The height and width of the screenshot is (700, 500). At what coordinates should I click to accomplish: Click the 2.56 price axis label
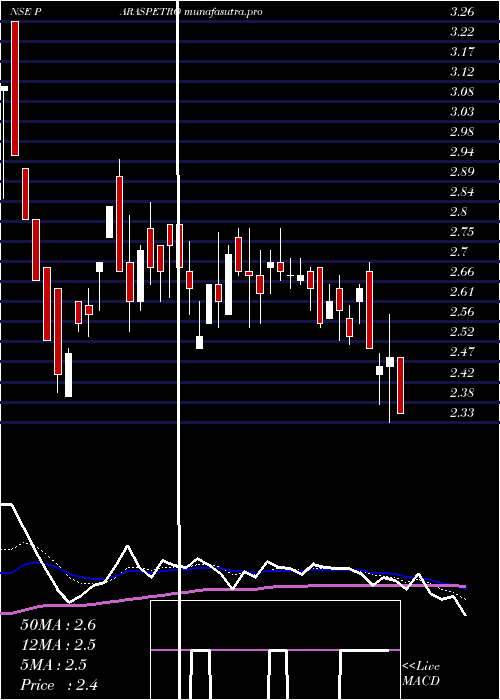462,312
